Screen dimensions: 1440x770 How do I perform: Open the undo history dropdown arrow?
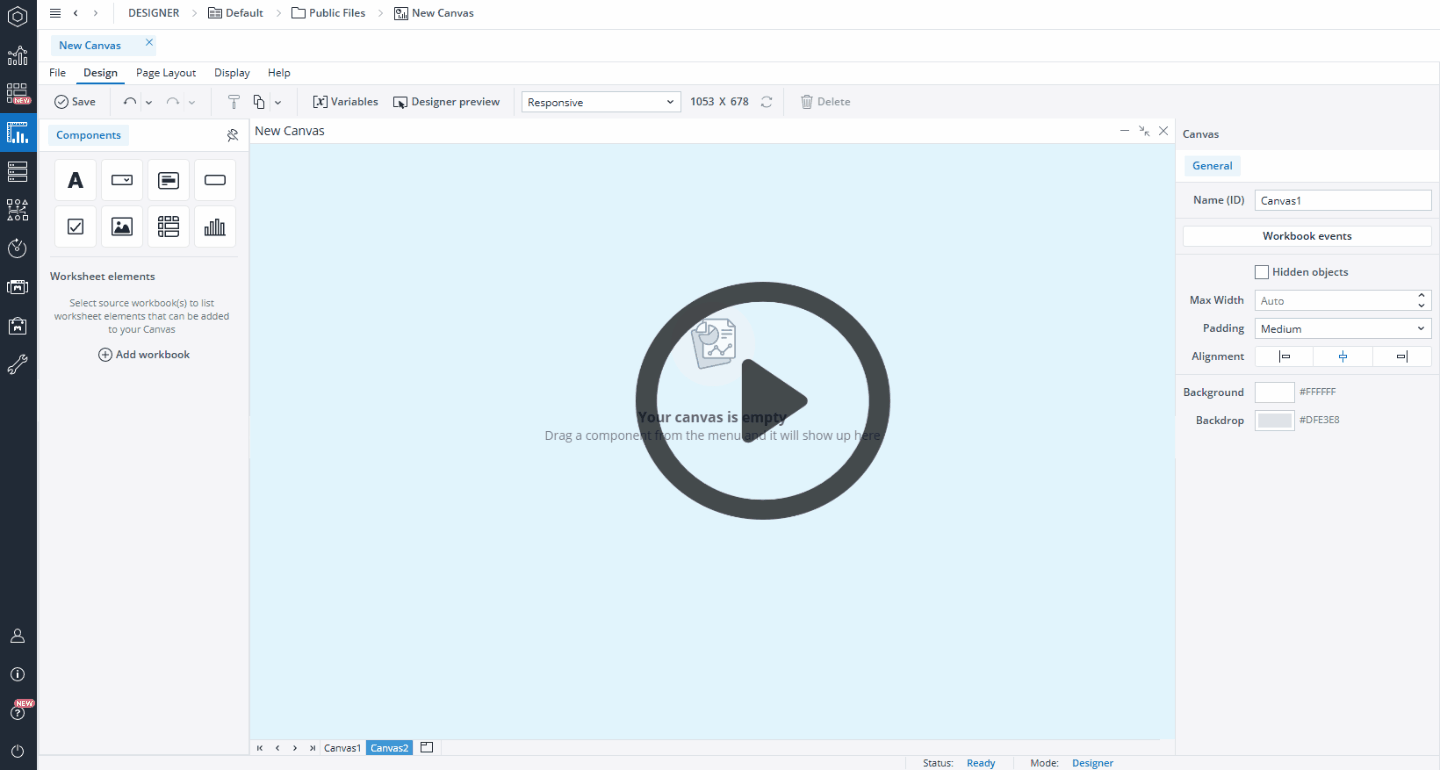(x=149, y=102)
